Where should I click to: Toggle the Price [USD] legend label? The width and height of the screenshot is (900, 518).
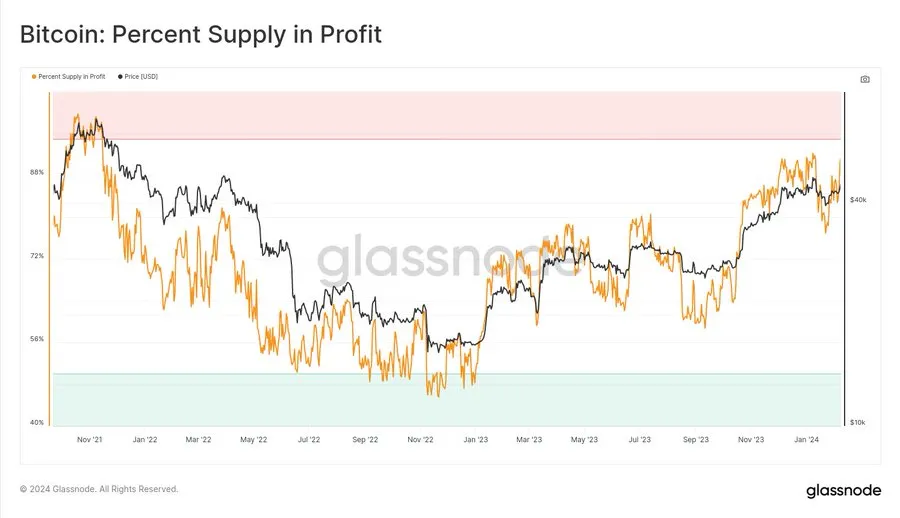[x=141, y=76]
